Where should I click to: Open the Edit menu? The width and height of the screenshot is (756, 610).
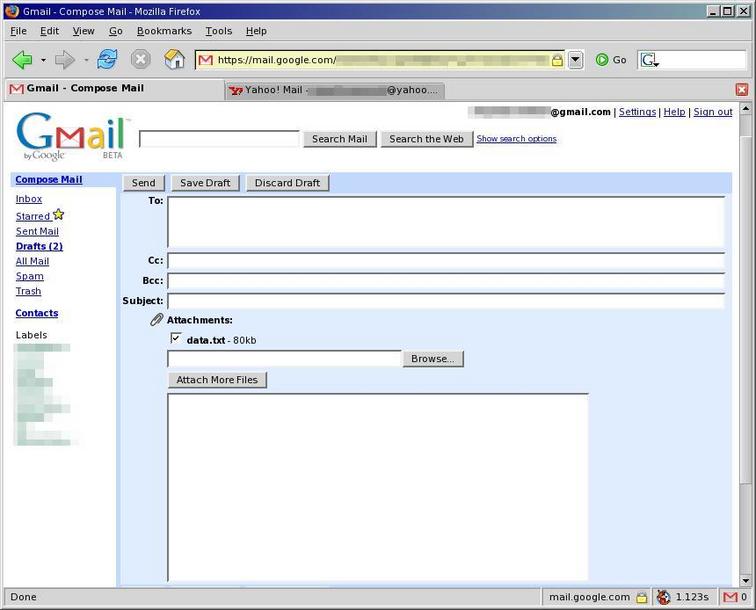coord(49,31)
